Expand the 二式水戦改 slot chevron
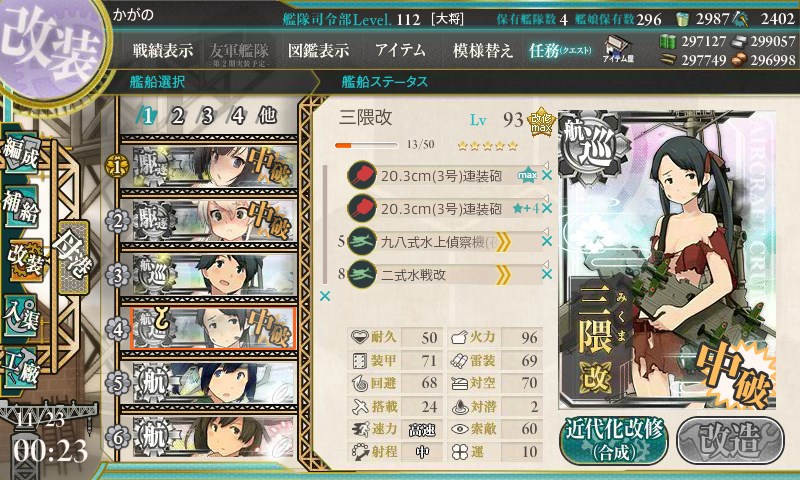 503,275
